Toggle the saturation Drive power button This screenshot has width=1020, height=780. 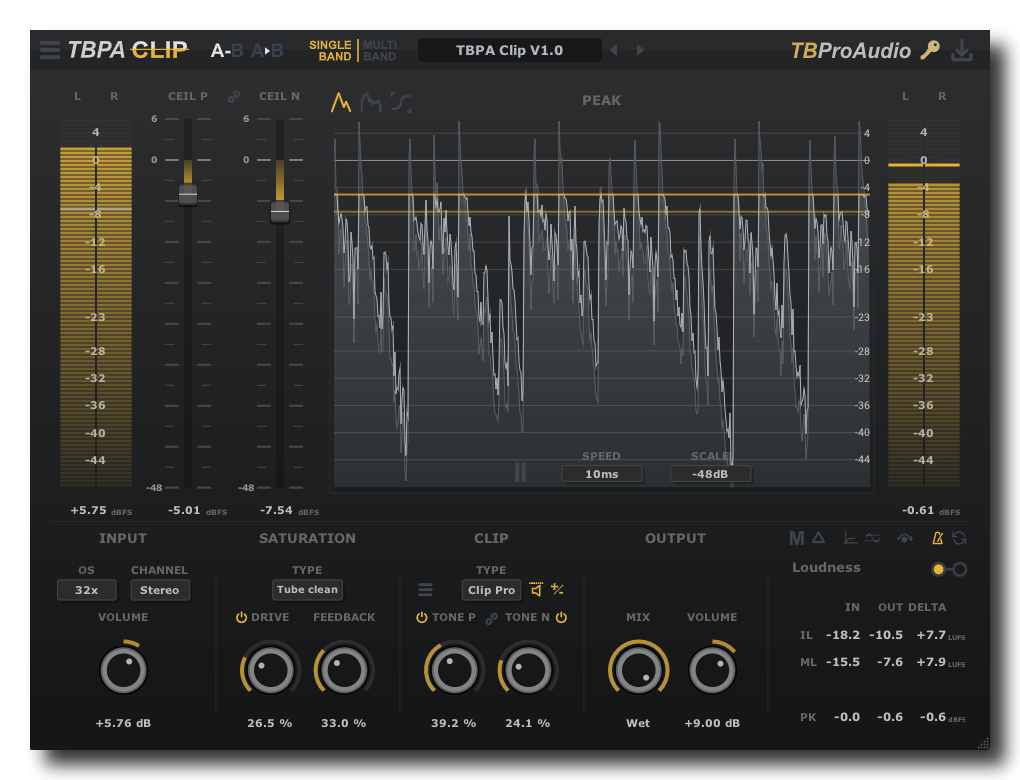tap(241, 618)
